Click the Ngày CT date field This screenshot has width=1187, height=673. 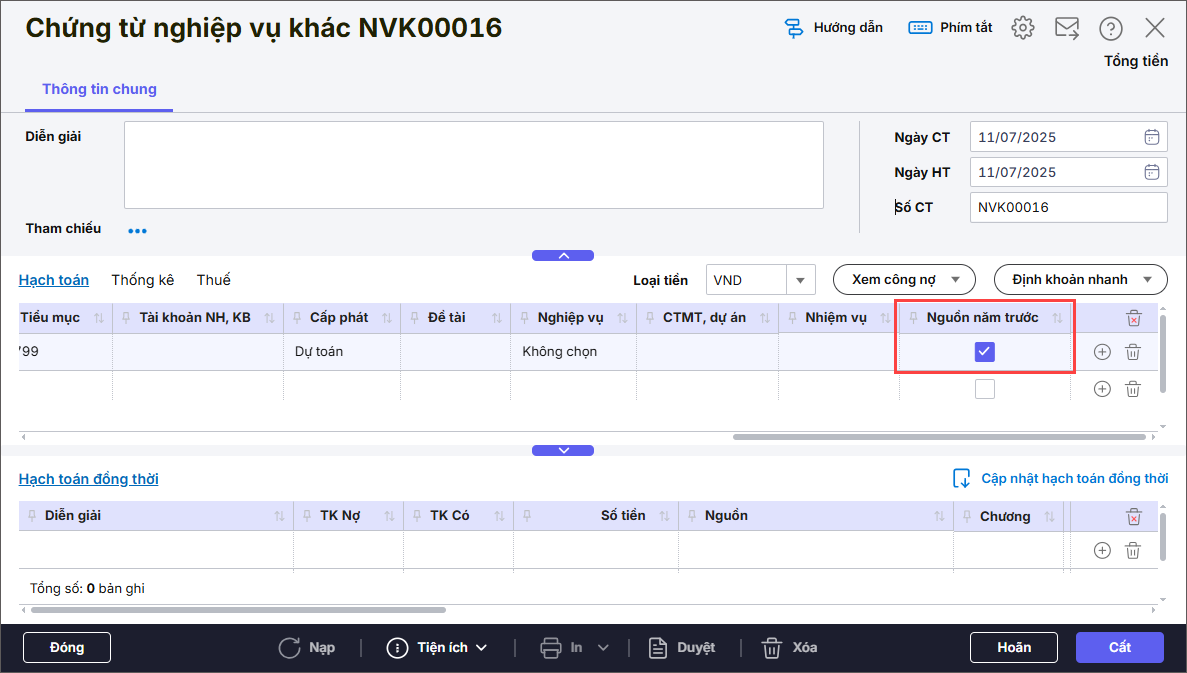1068,137
